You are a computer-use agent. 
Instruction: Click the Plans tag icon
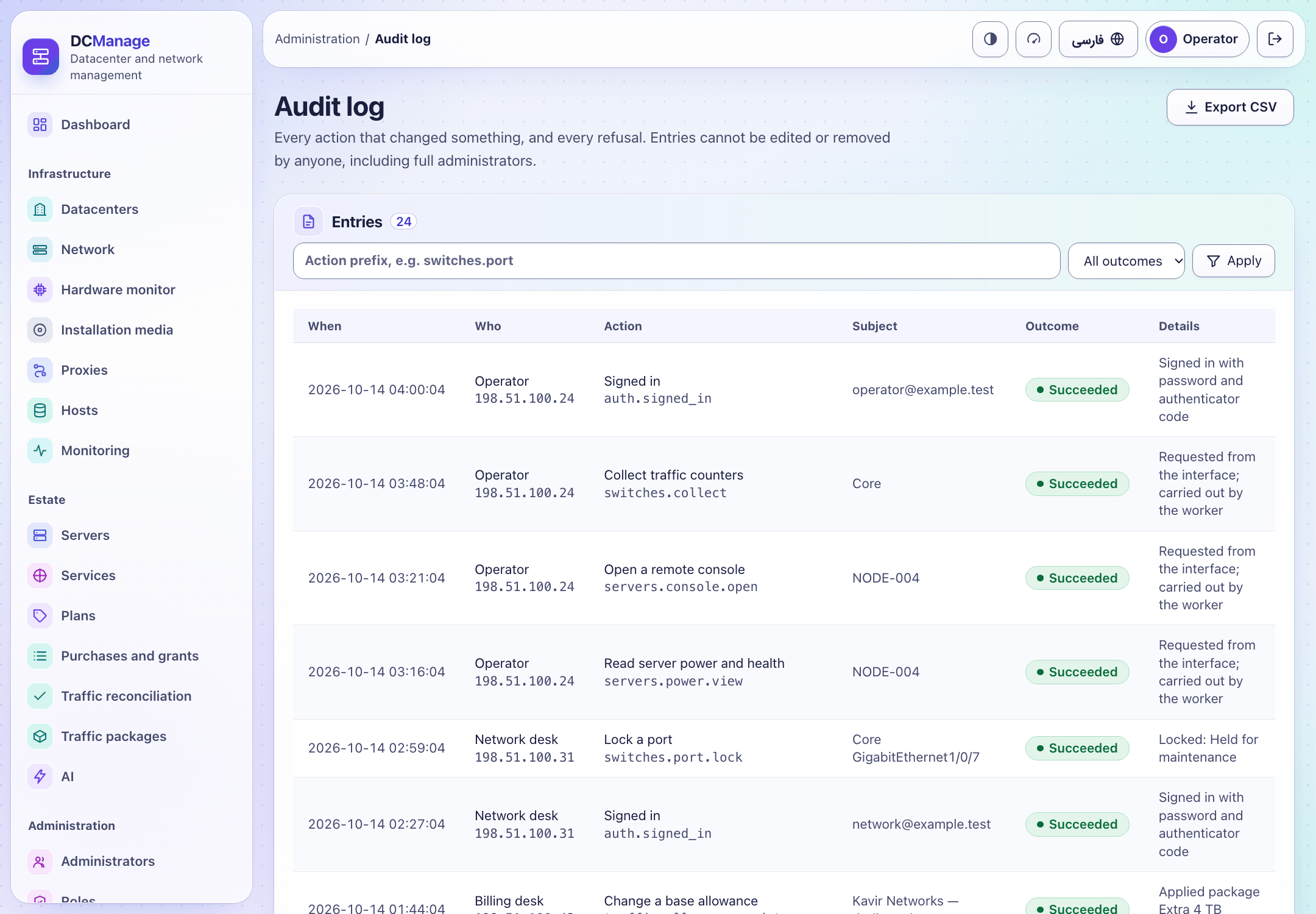40,615
